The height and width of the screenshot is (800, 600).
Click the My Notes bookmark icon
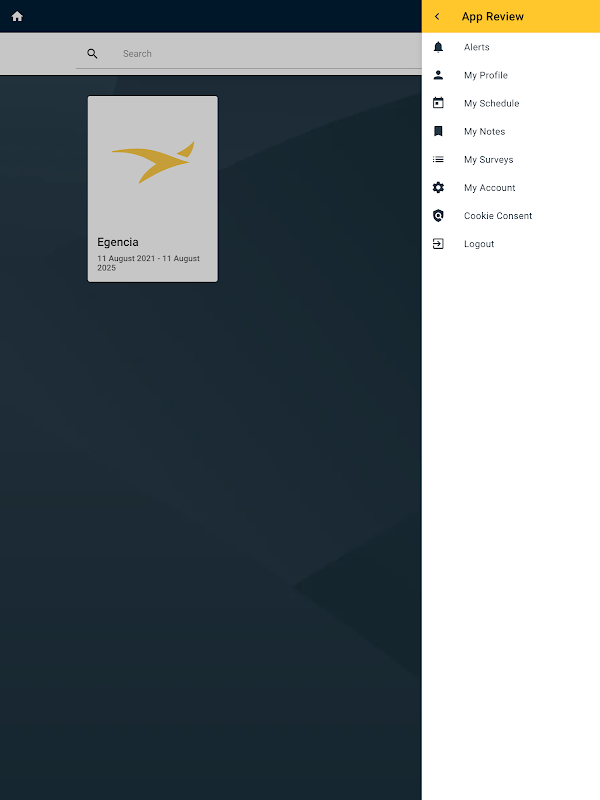point(438,131)
